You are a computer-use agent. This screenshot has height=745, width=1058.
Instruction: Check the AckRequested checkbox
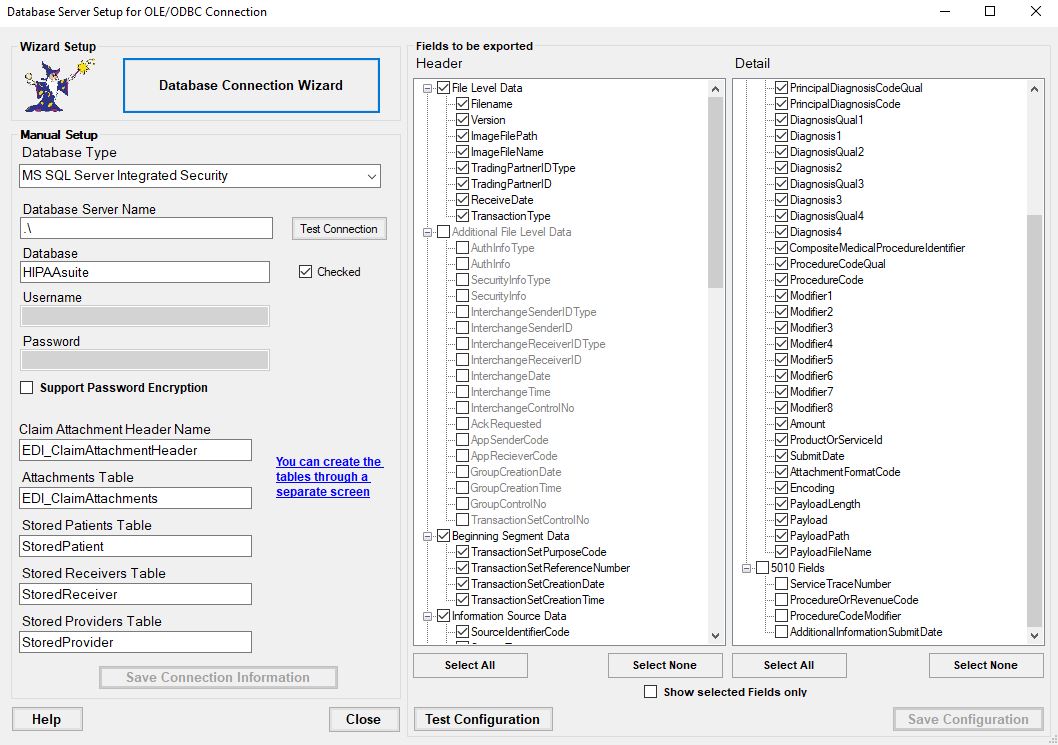pos(462,424)
